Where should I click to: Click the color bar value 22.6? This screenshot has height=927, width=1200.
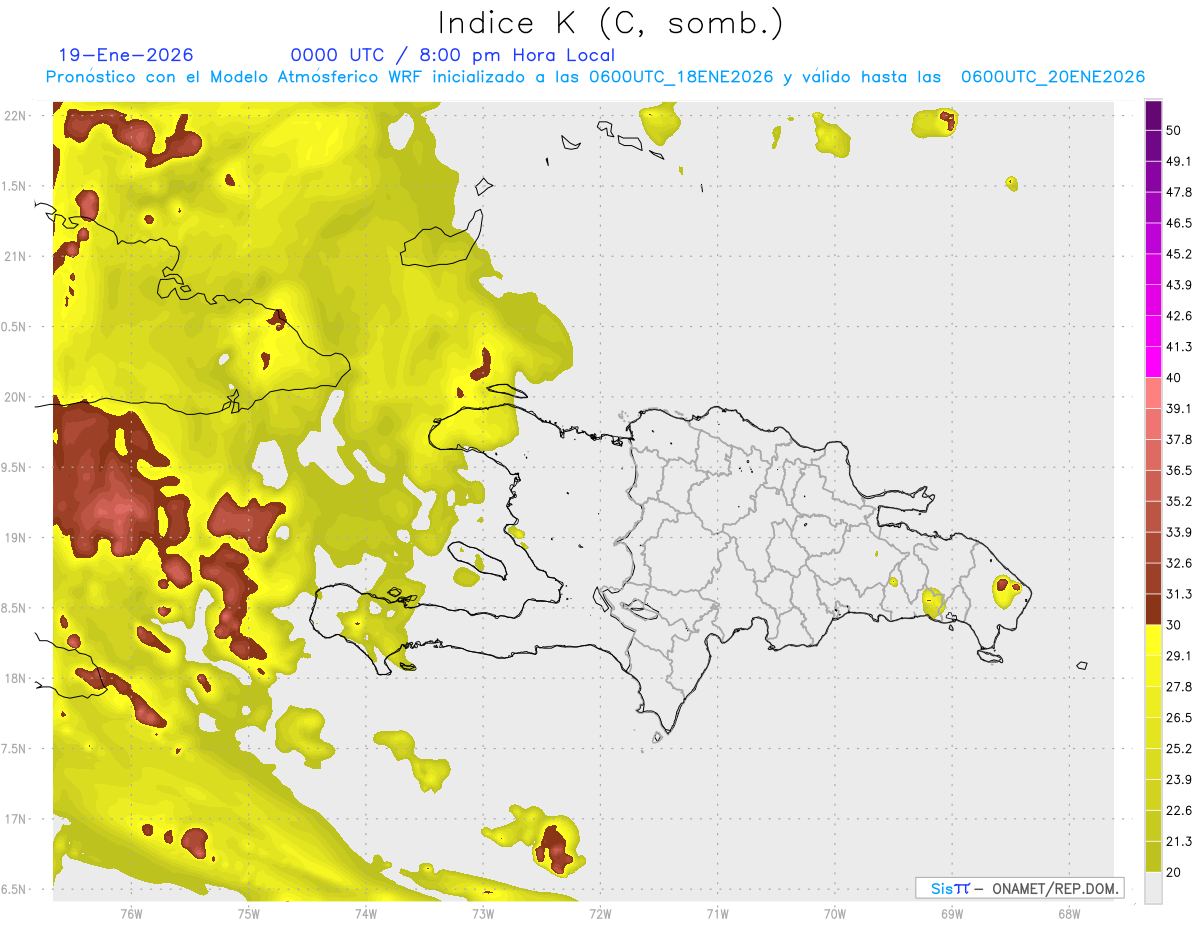point(1179,811)
